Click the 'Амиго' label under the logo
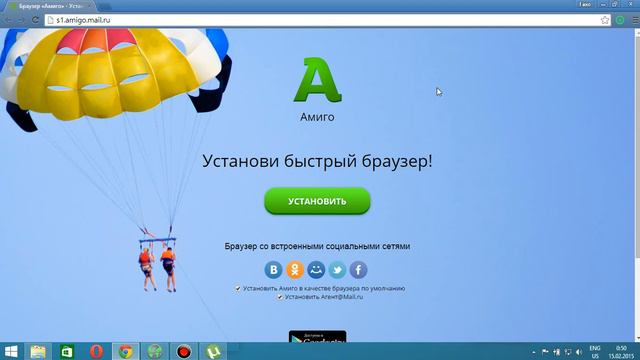 coord(317,117)
